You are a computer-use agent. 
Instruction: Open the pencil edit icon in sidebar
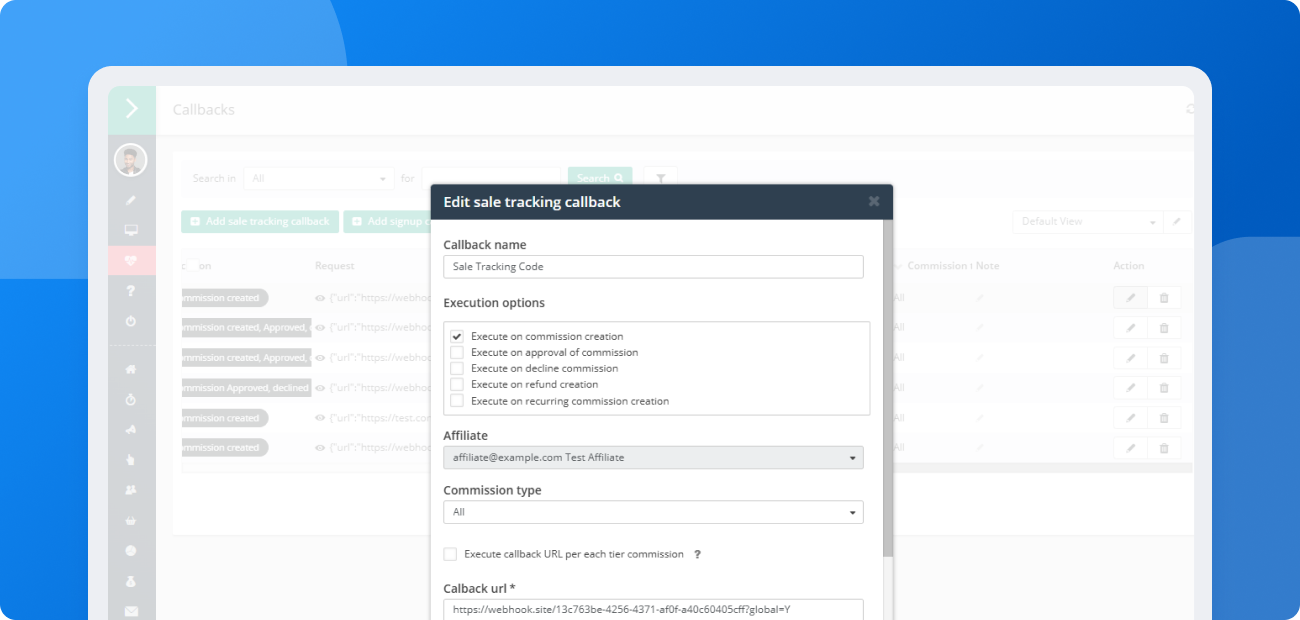[x=131, y=199]
